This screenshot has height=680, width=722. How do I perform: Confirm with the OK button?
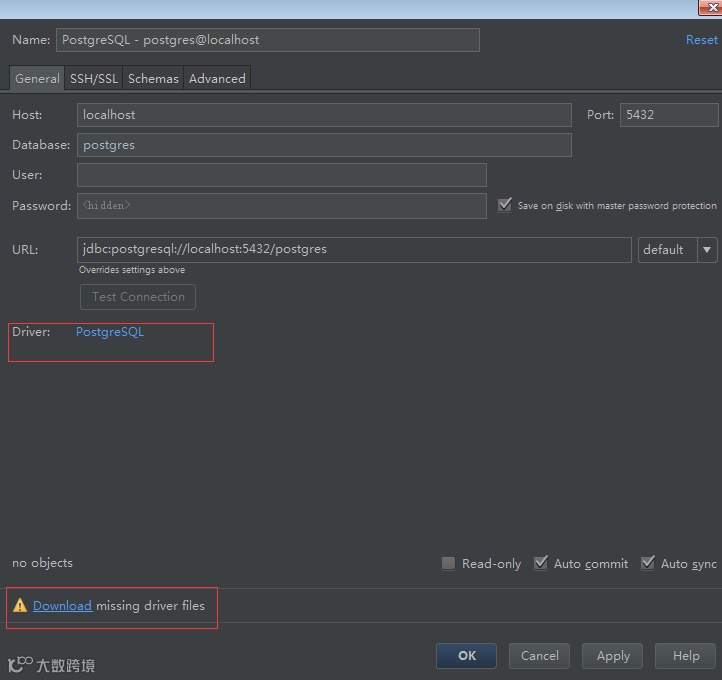tap(466, 656)
